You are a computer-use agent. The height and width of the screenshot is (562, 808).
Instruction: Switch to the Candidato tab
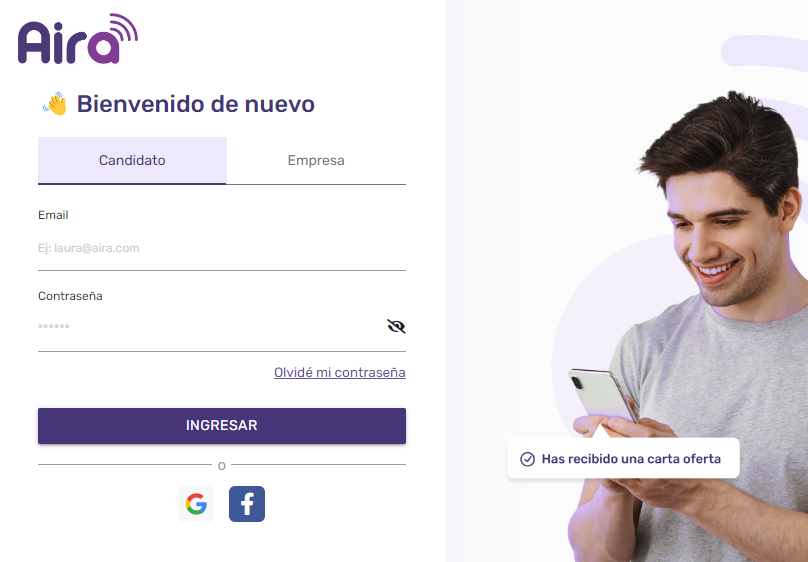point(132,160)
